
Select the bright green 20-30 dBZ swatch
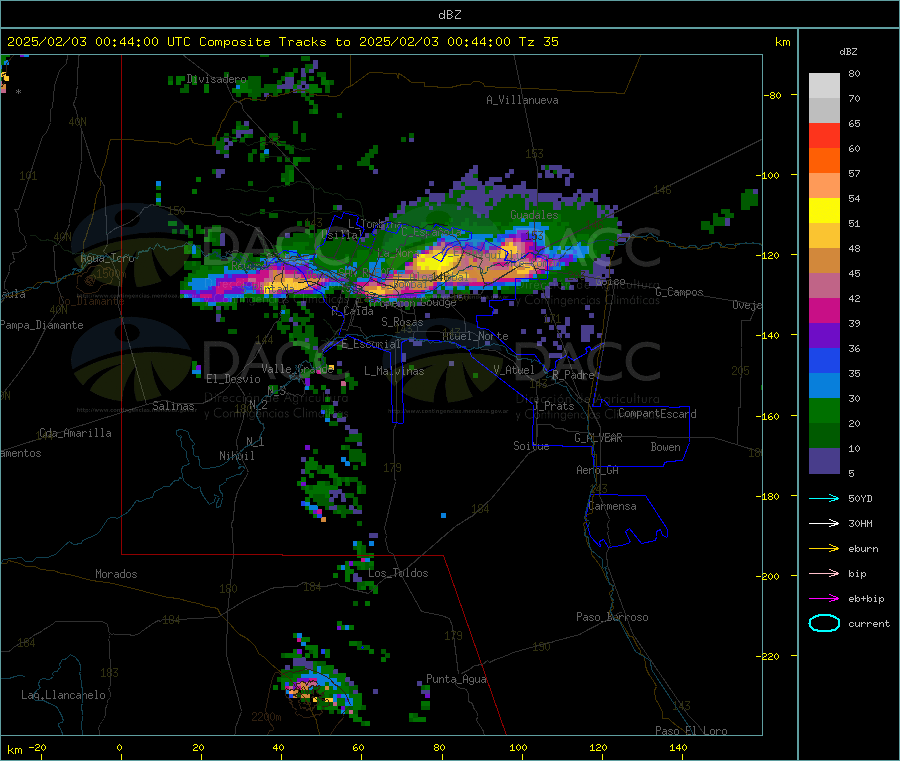point(824,411)
